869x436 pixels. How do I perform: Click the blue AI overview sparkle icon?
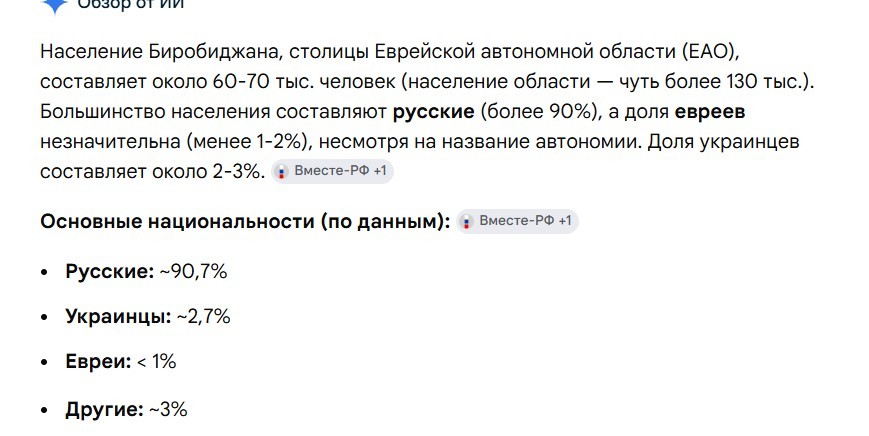[55, 6]
